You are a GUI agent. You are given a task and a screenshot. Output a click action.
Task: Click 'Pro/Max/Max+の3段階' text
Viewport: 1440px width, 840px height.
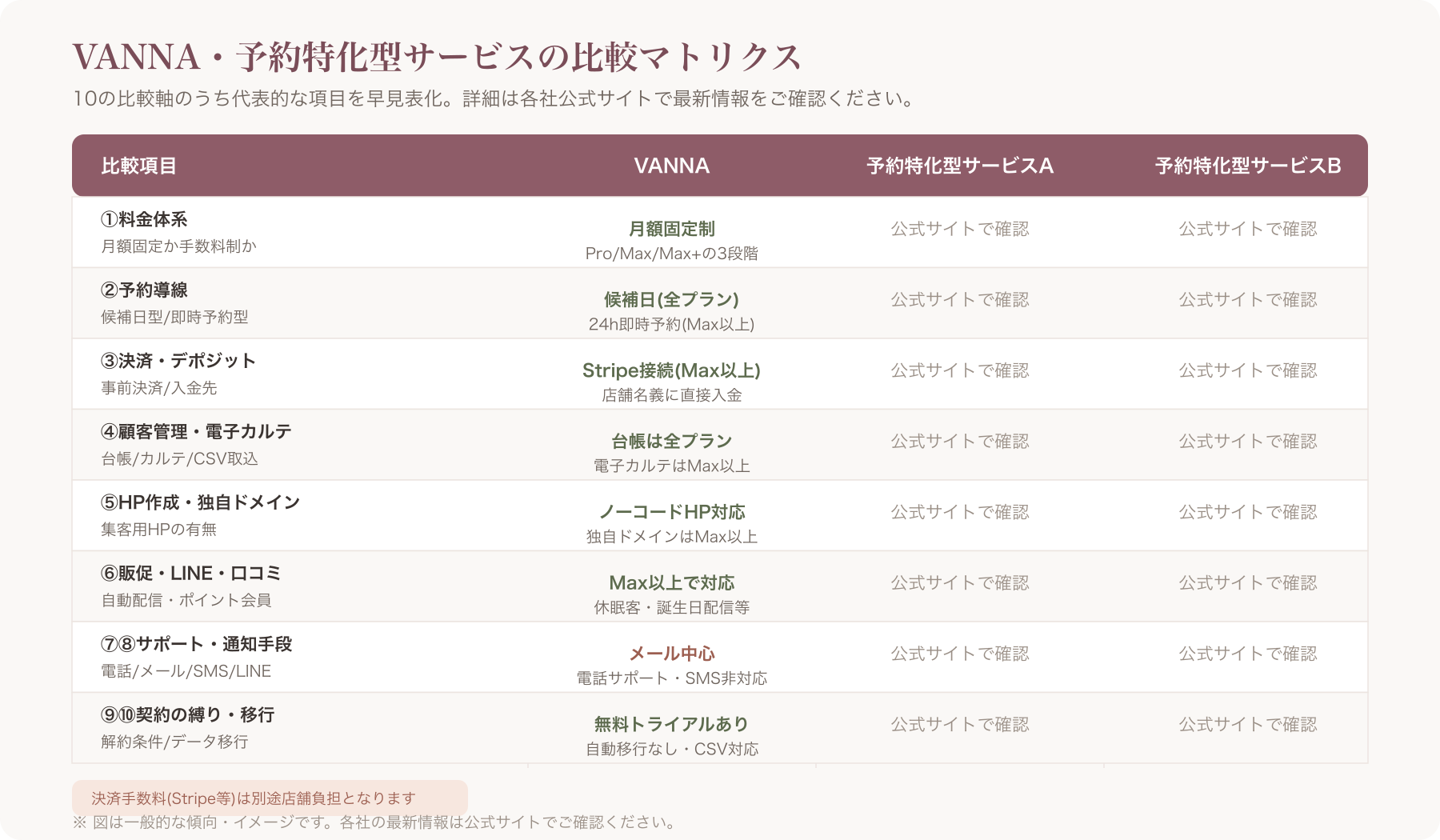(x=672, y=254)
